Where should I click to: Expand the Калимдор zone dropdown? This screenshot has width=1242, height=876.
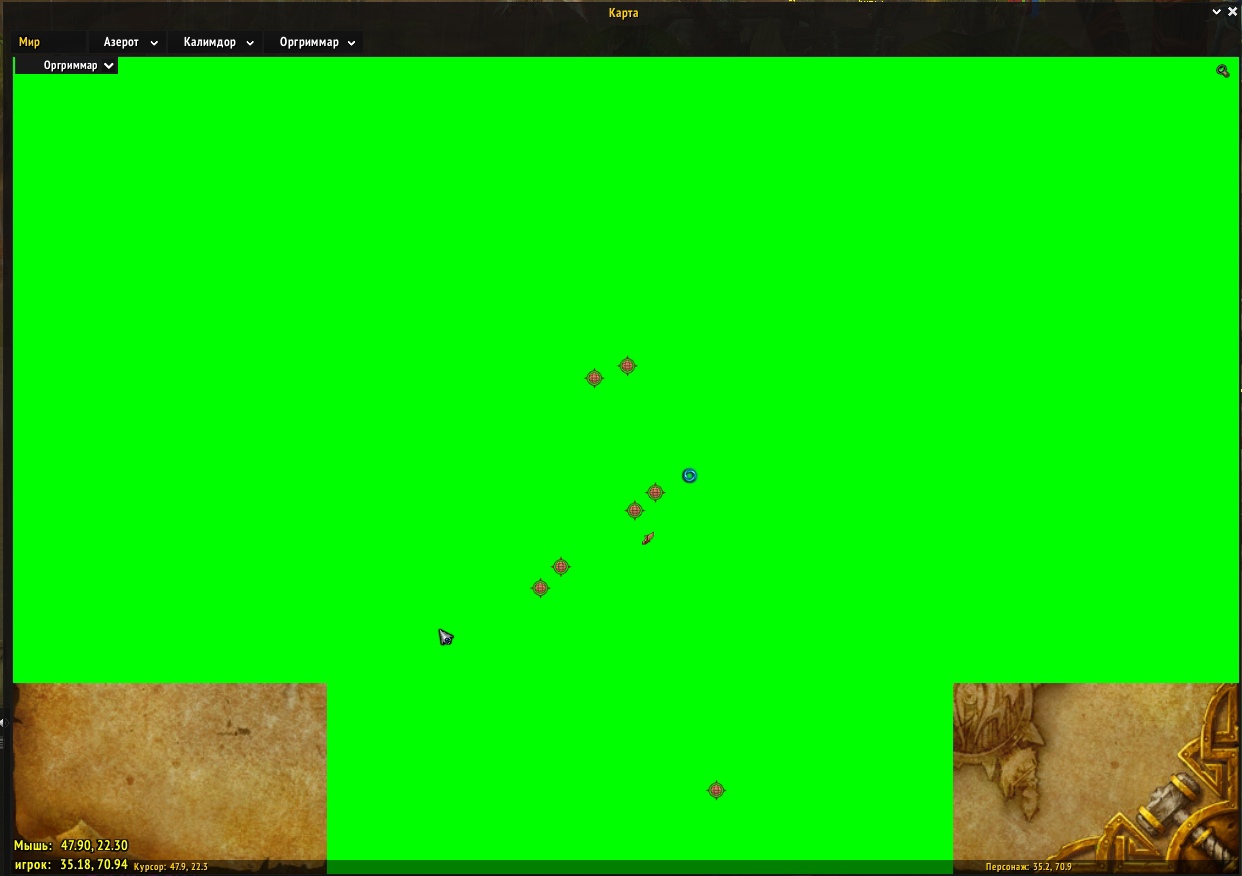tap(218, 43)
